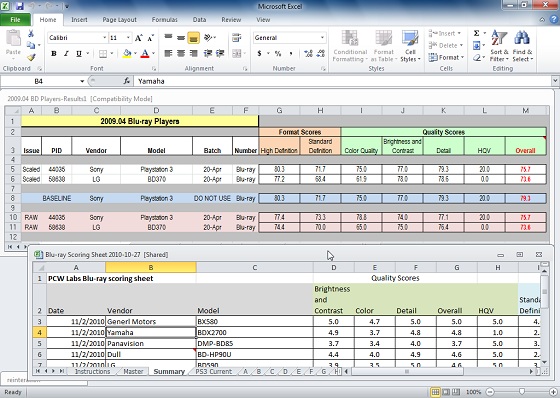Expand the formula bar chevron
This screenshot has height=398, width=560.
click(555, 81)
